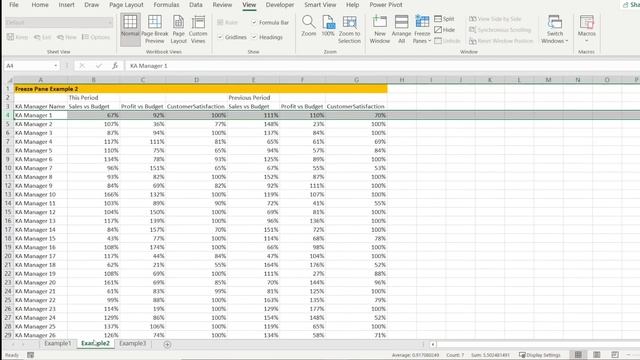Click Keep sheet view
Screen dimensions: 640x360
18,37
